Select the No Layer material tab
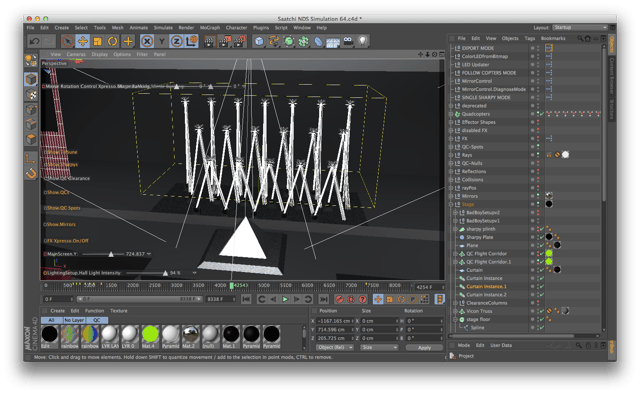 pos(74,320)
